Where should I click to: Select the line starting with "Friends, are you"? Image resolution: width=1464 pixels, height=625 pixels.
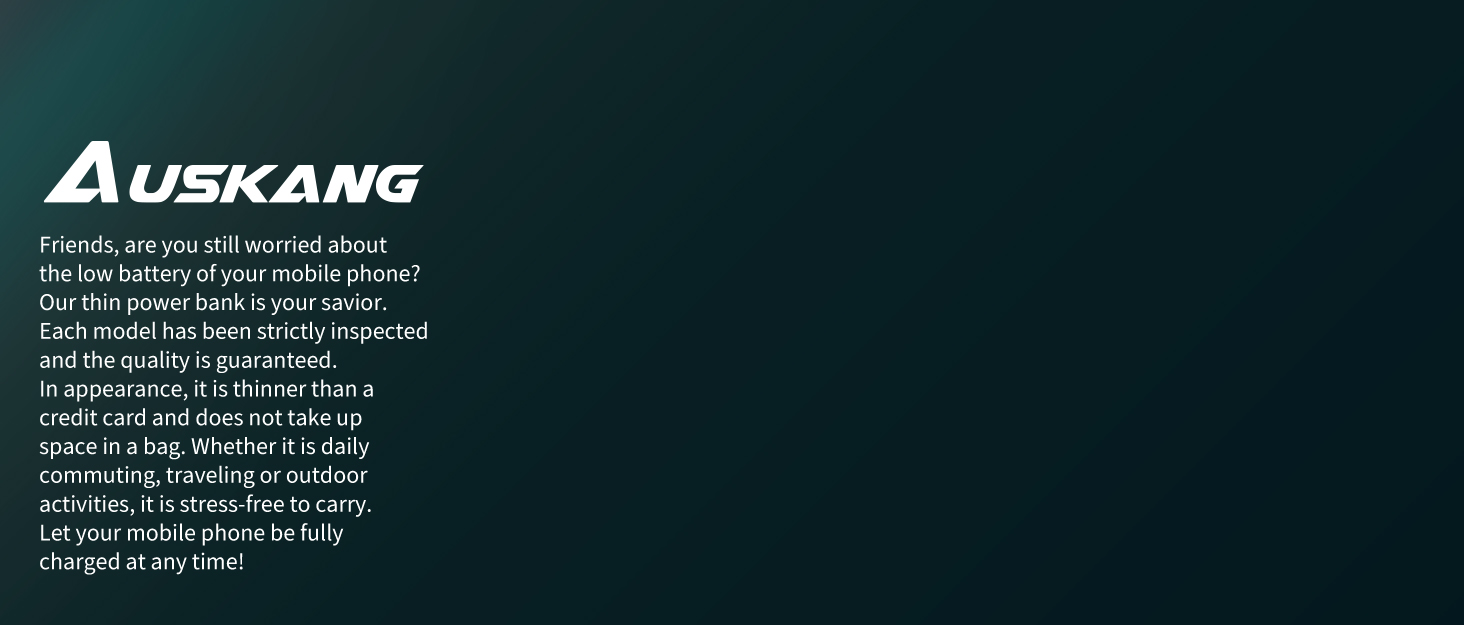coord(213,245)
